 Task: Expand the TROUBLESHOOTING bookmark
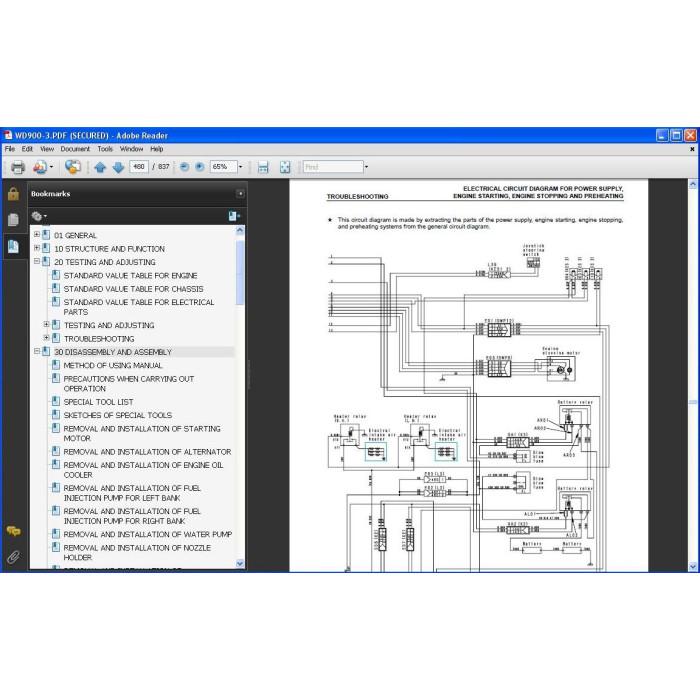pyautogui.click(x=46, y=338)
